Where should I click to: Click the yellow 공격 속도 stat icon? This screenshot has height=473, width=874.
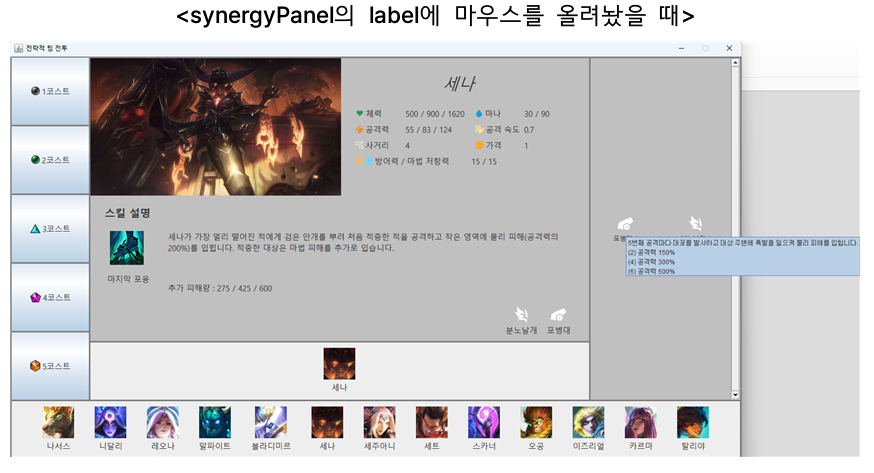point(479,129)
